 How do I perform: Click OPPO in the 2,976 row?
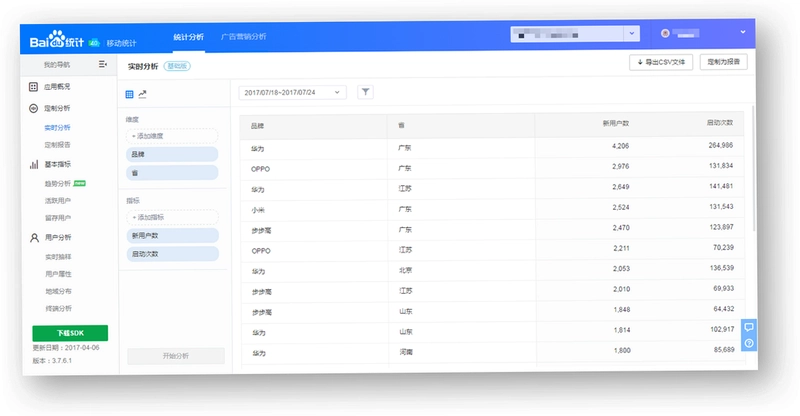(260, 169)
